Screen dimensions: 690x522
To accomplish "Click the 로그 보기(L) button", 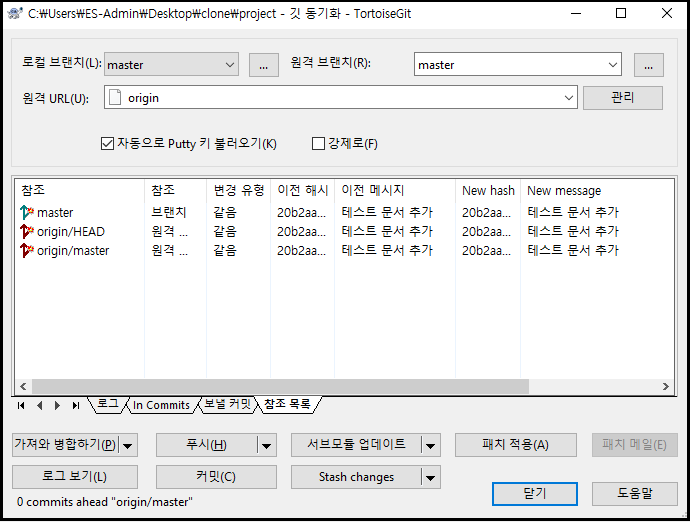I will pyautogui.click(x=75, y=477).
